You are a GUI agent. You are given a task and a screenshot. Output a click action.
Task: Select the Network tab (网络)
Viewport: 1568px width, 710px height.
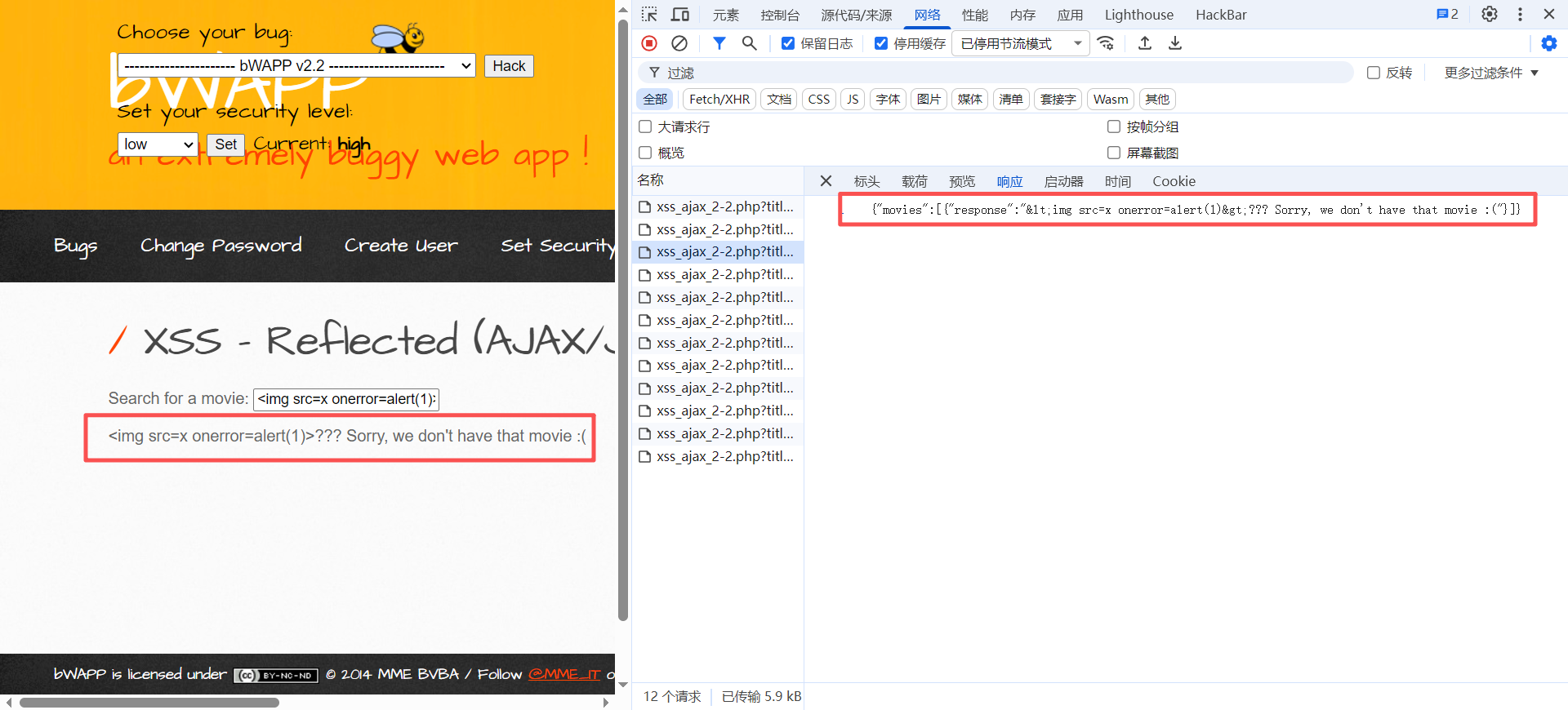click(928, 15)
